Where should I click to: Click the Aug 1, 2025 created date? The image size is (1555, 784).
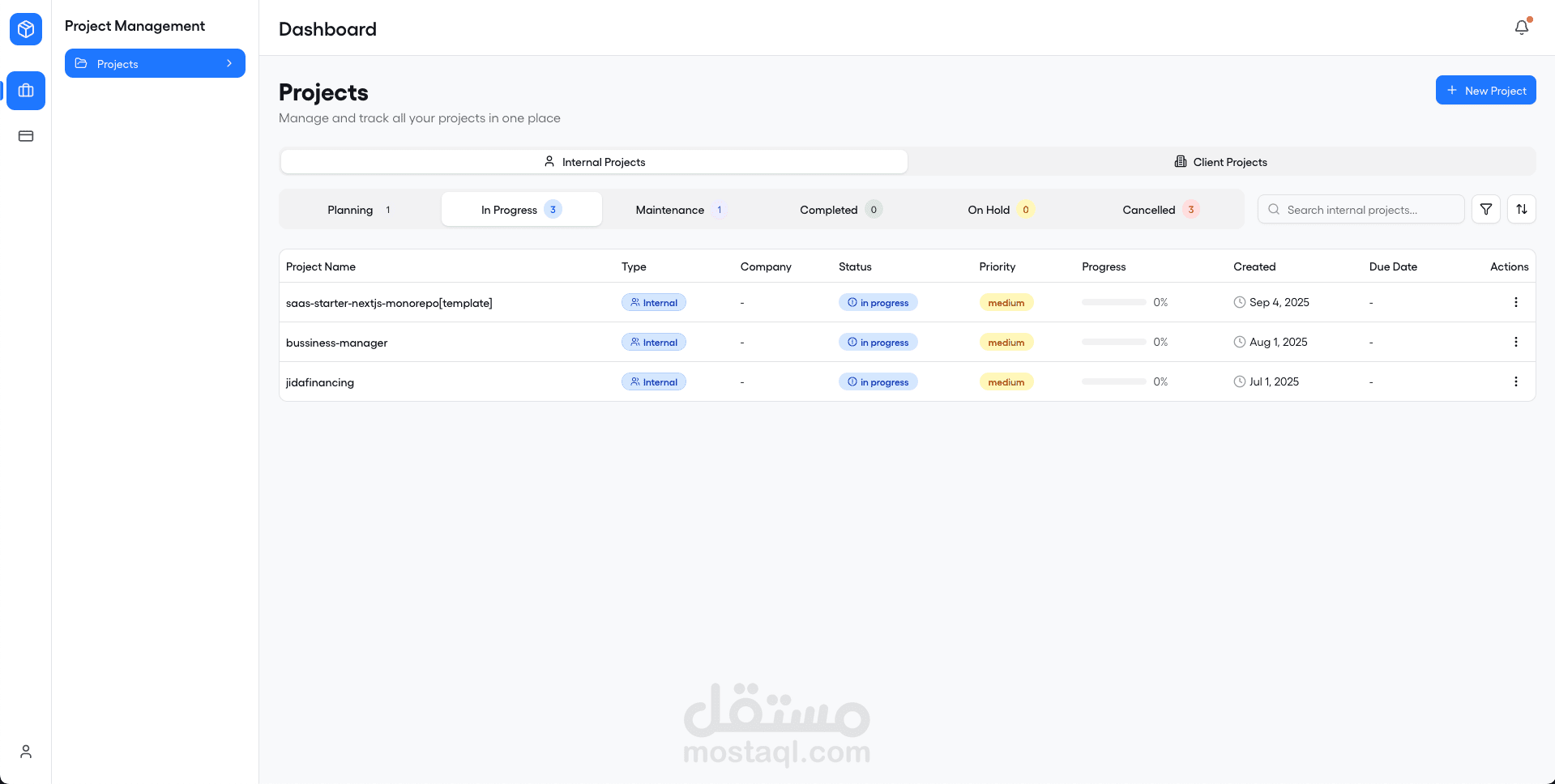[x=1279, y=342]
